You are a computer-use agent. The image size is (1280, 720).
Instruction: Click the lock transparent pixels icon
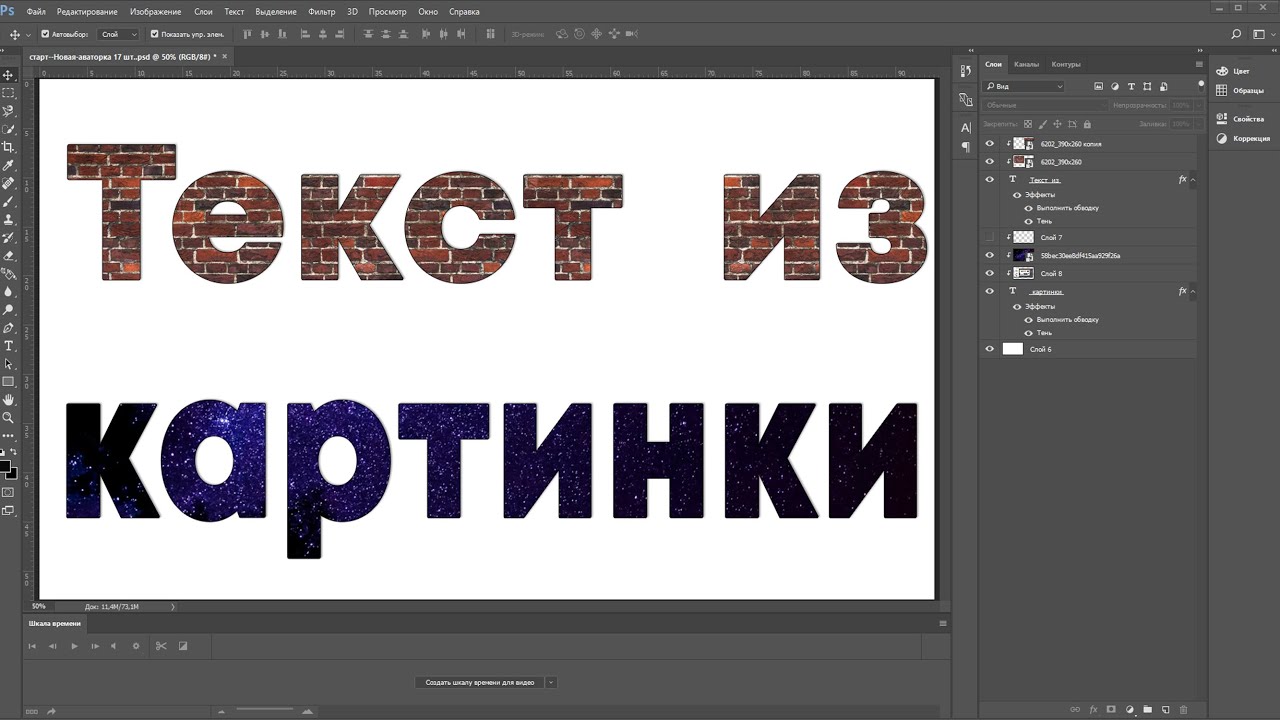click(x=1028, y=124)
